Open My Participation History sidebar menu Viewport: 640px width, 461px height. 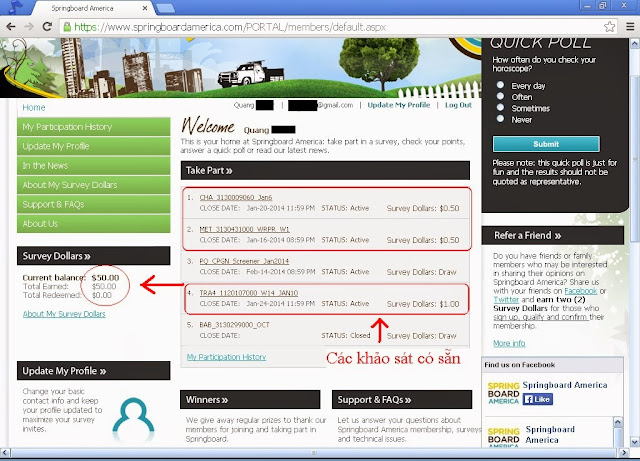pos(93,127)
